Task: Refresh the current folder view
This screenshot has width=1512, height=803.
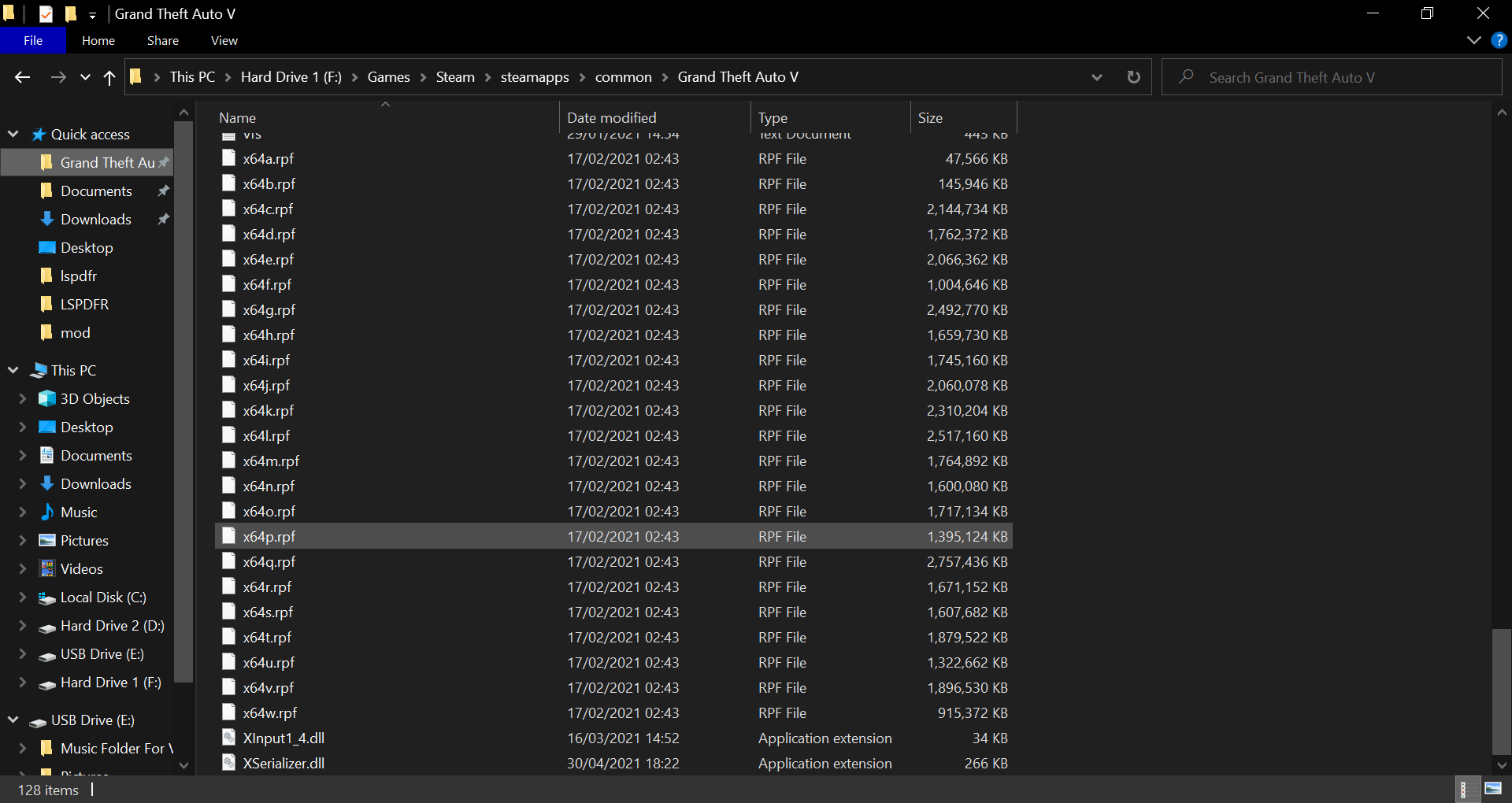Action: 1133,77
